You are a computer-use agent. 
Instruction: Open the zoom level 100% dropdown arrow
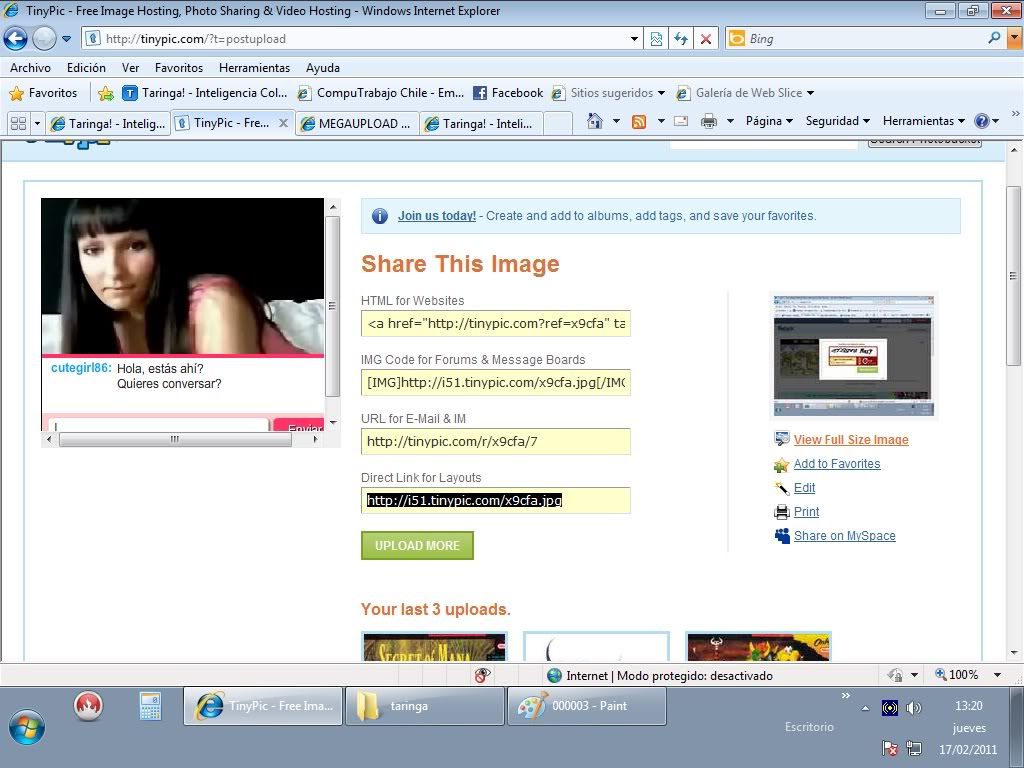997,675
